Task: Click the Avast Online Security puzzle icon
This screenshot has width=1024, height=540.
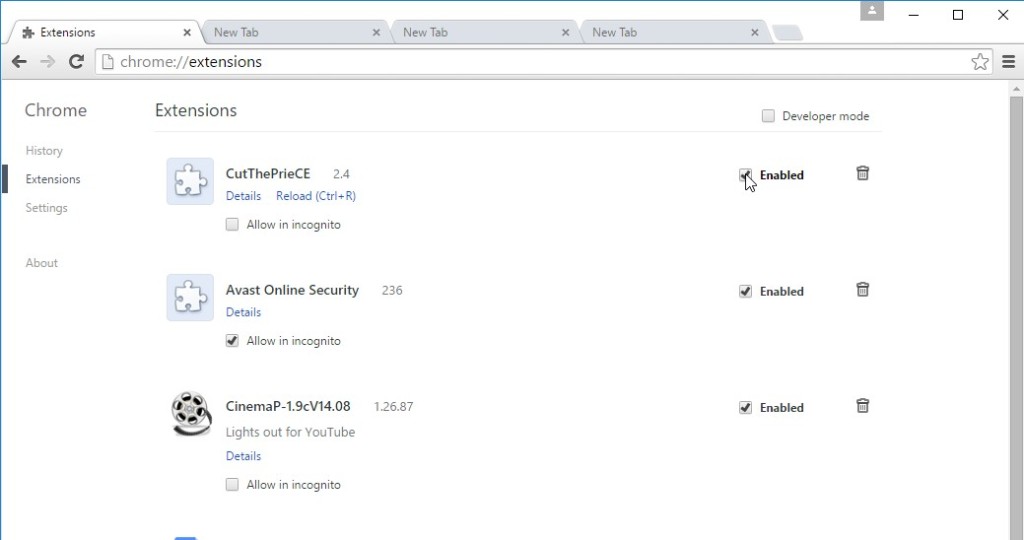Action: pos(190,298)
